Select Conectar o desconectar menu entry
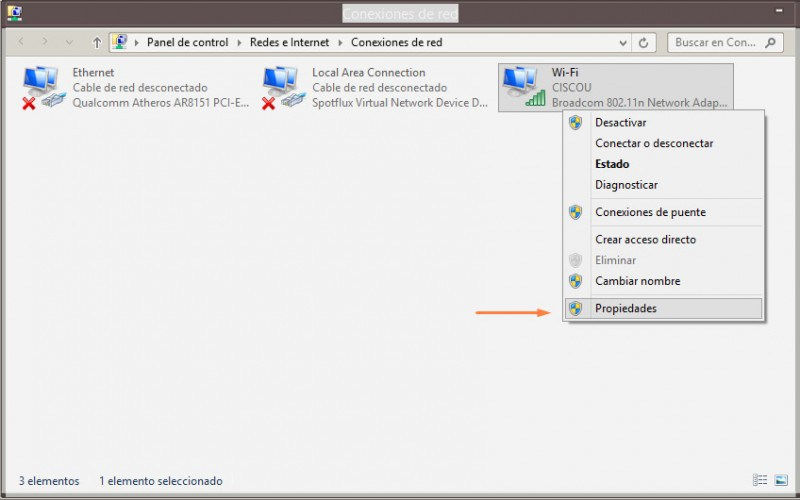 pos(664,143)
